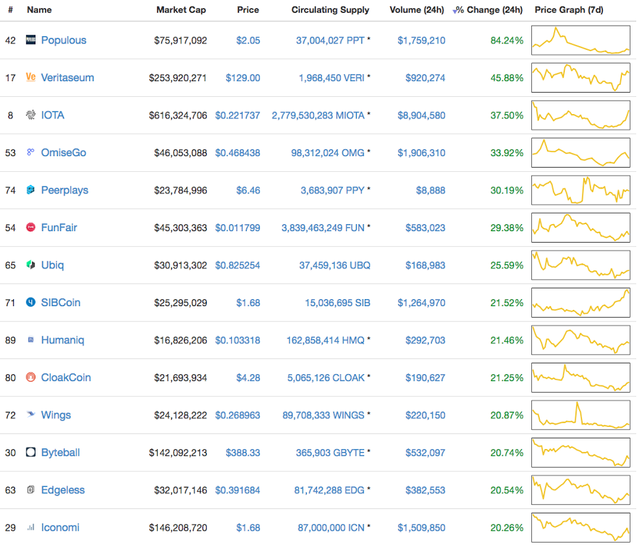This screenshot has height=545, width=640.
Task: Sort by Circulating Supply column header
Action: pos(330,10)
